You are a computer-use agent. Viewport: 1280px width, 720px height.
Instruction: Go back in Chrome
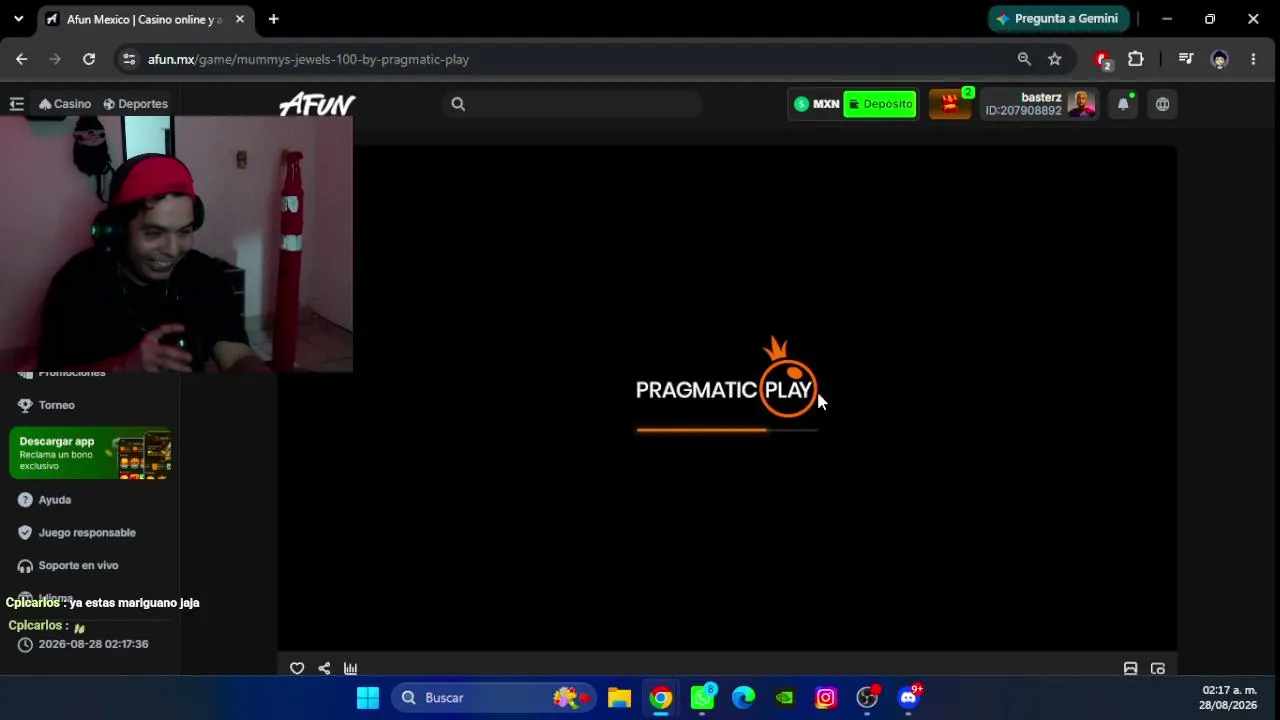coord(22,59)
